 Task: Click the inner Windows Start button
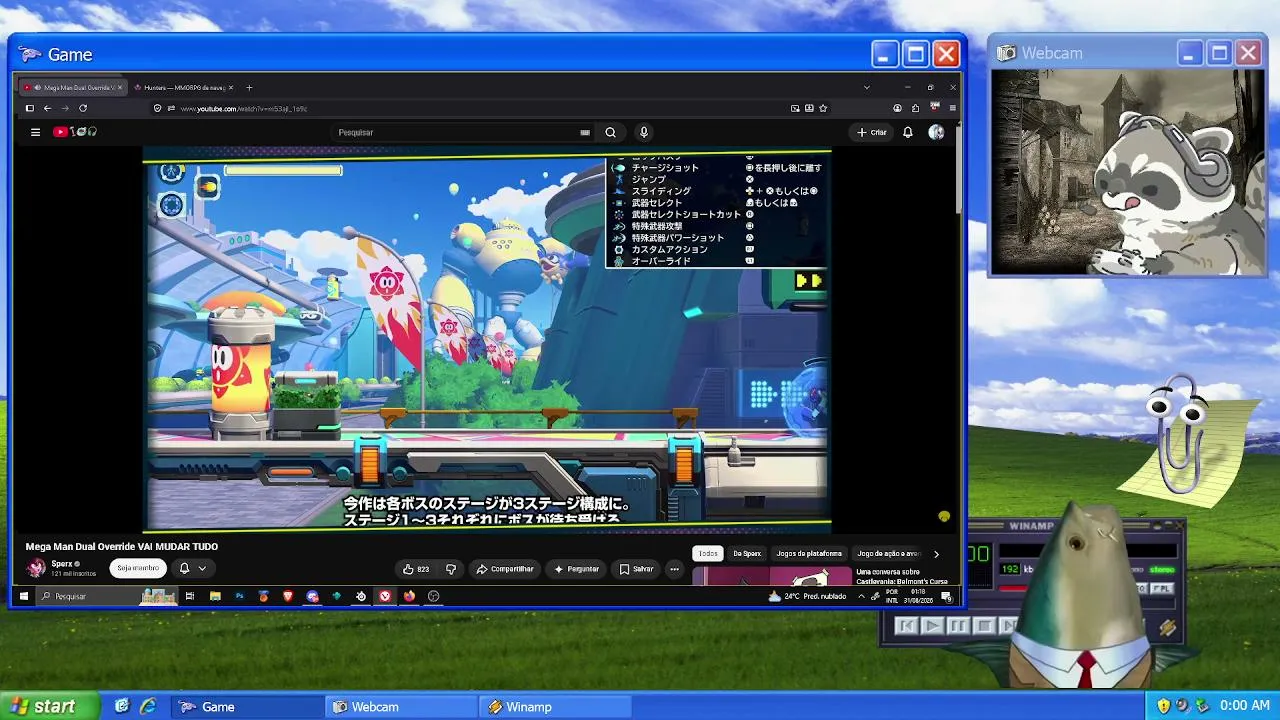tap(23, 596)
